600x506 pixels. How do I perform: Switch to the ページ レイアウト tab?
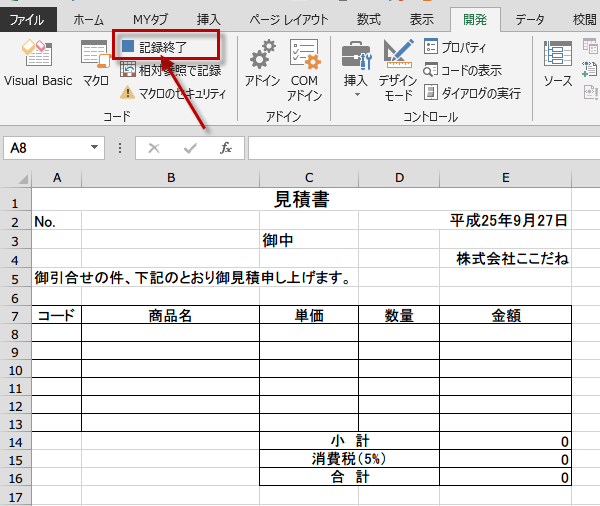click(289, 20)
